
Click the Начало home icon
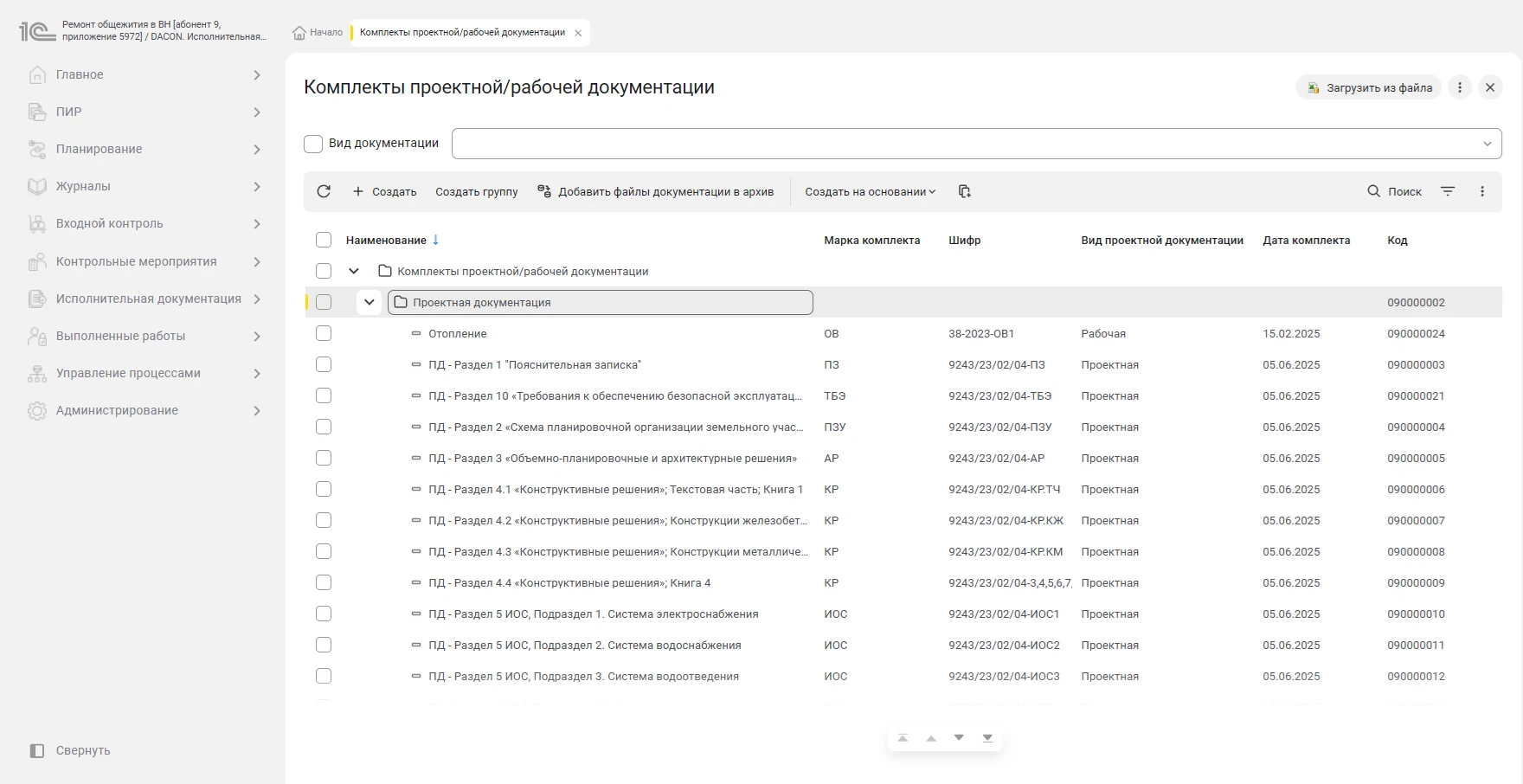click(x=299, y=33)
